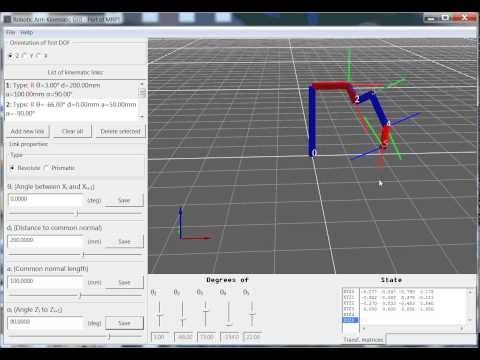Click State matrix scroll-up arrow
480x360 pixels.
(470, 292)
